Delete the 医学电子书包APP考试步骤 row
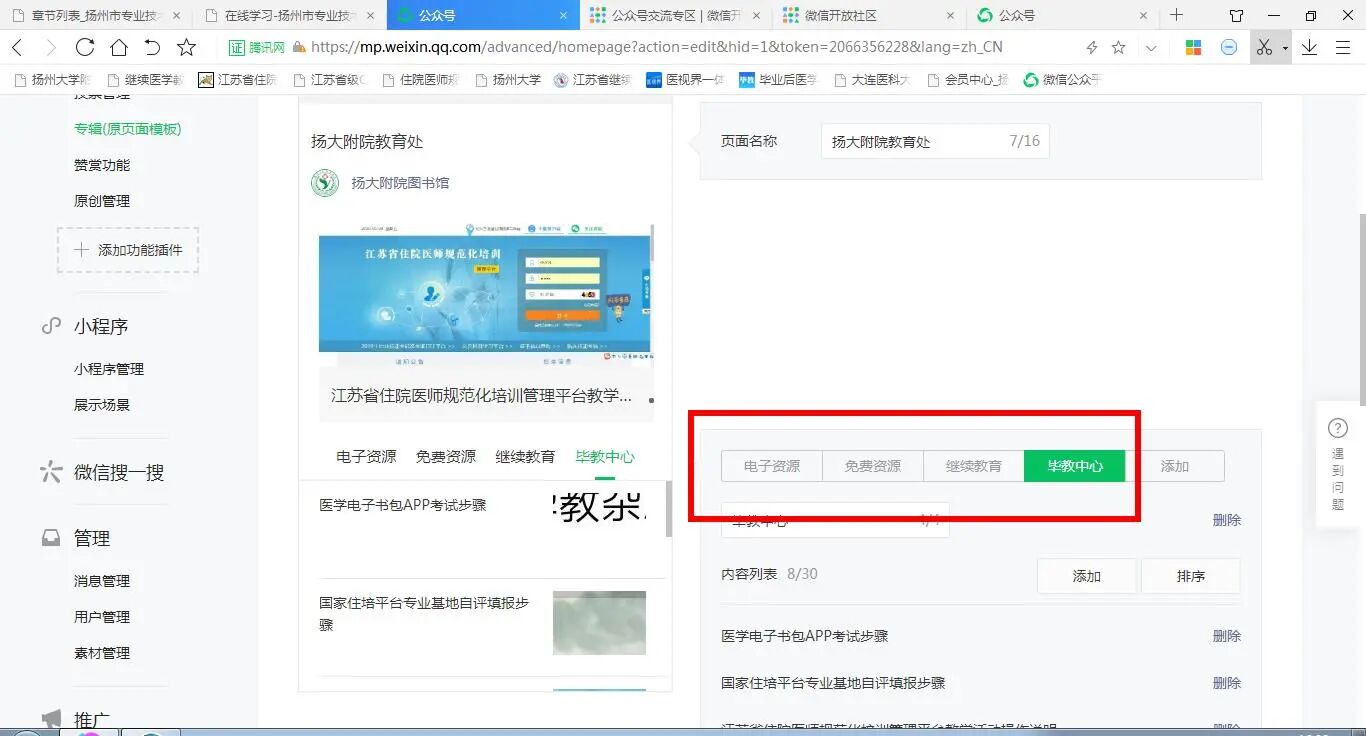This screenshot has width=1366, height=736. coord(1227,636)
